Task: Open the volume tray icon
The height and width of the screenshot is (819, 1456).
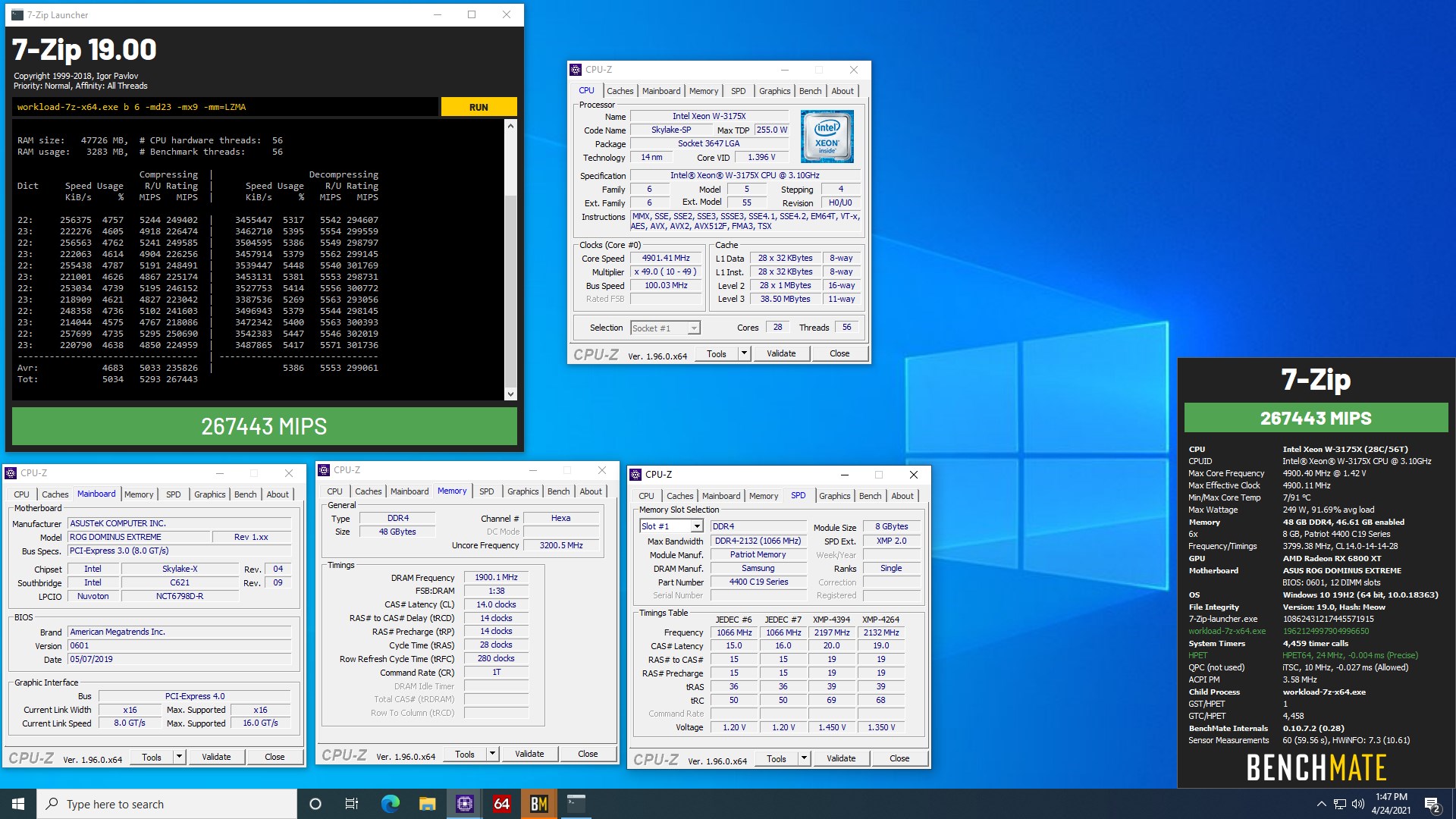Action: click(1358, 804)
